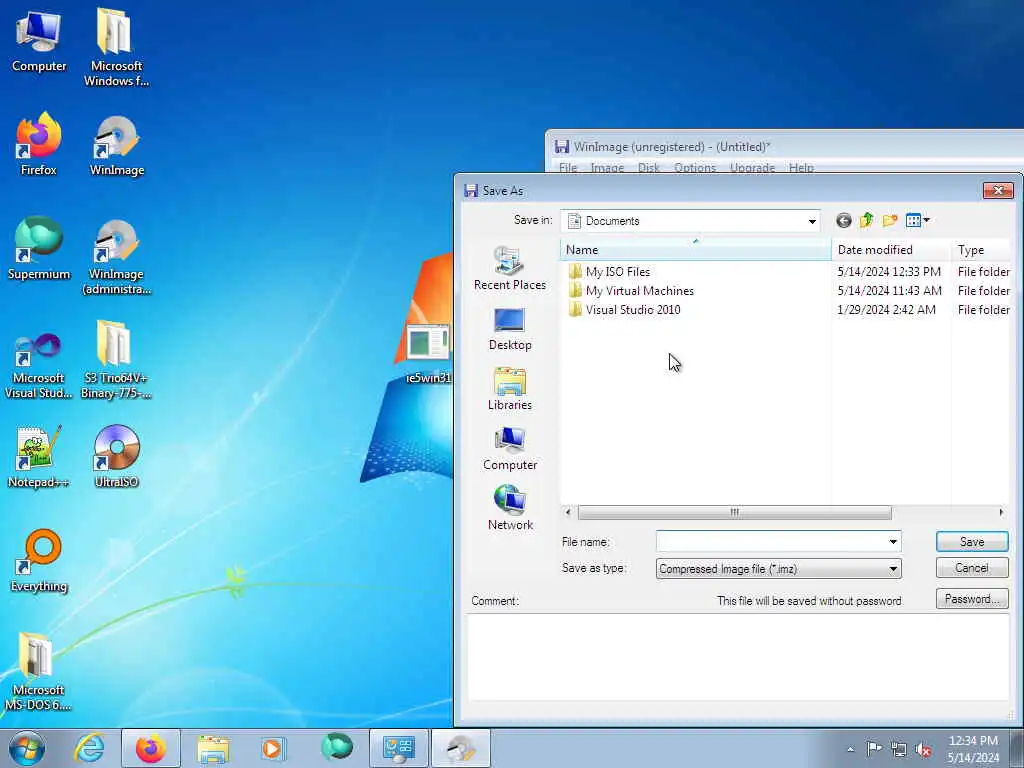Go back to the last folder visited
1024x768 pixels.
tap(844, 221)
